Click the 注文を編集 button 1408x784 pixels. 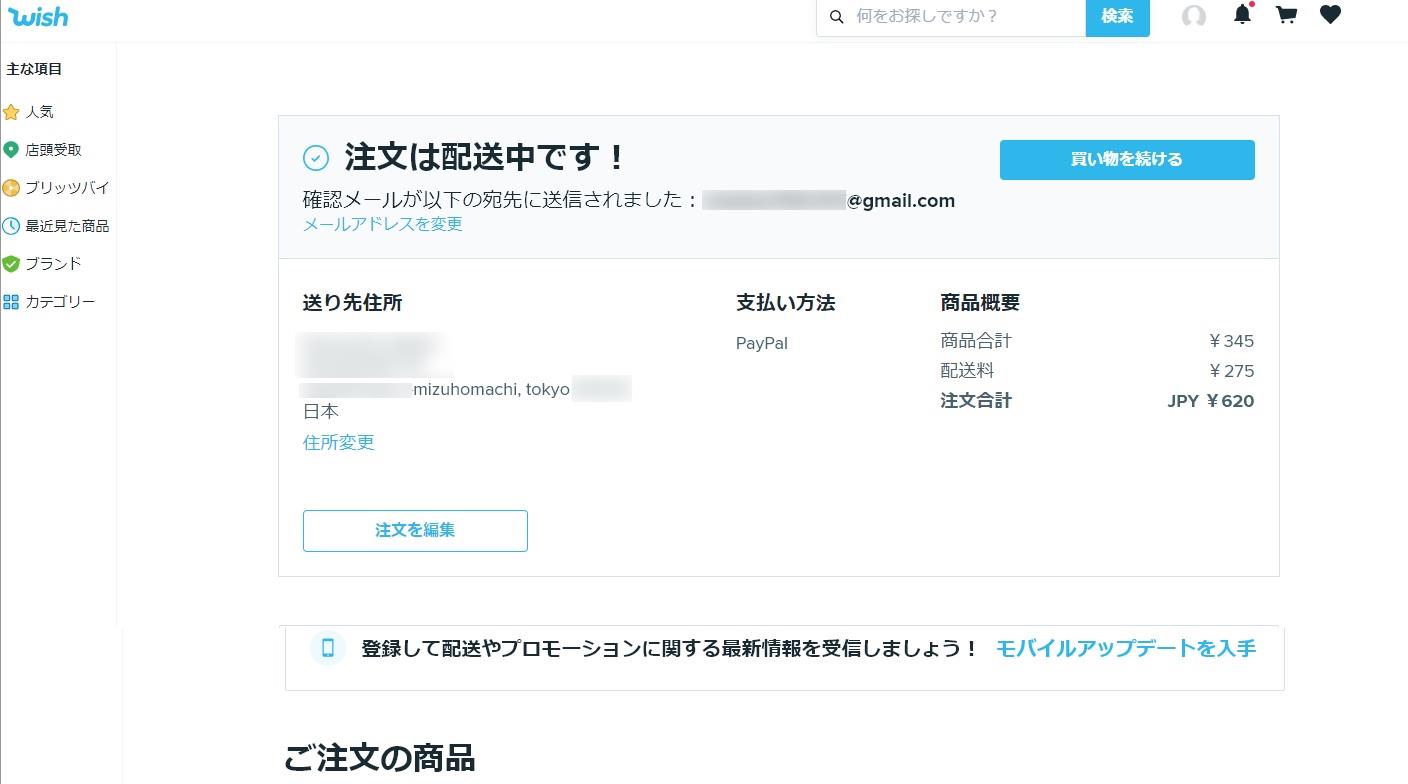(x=415, y=531)
